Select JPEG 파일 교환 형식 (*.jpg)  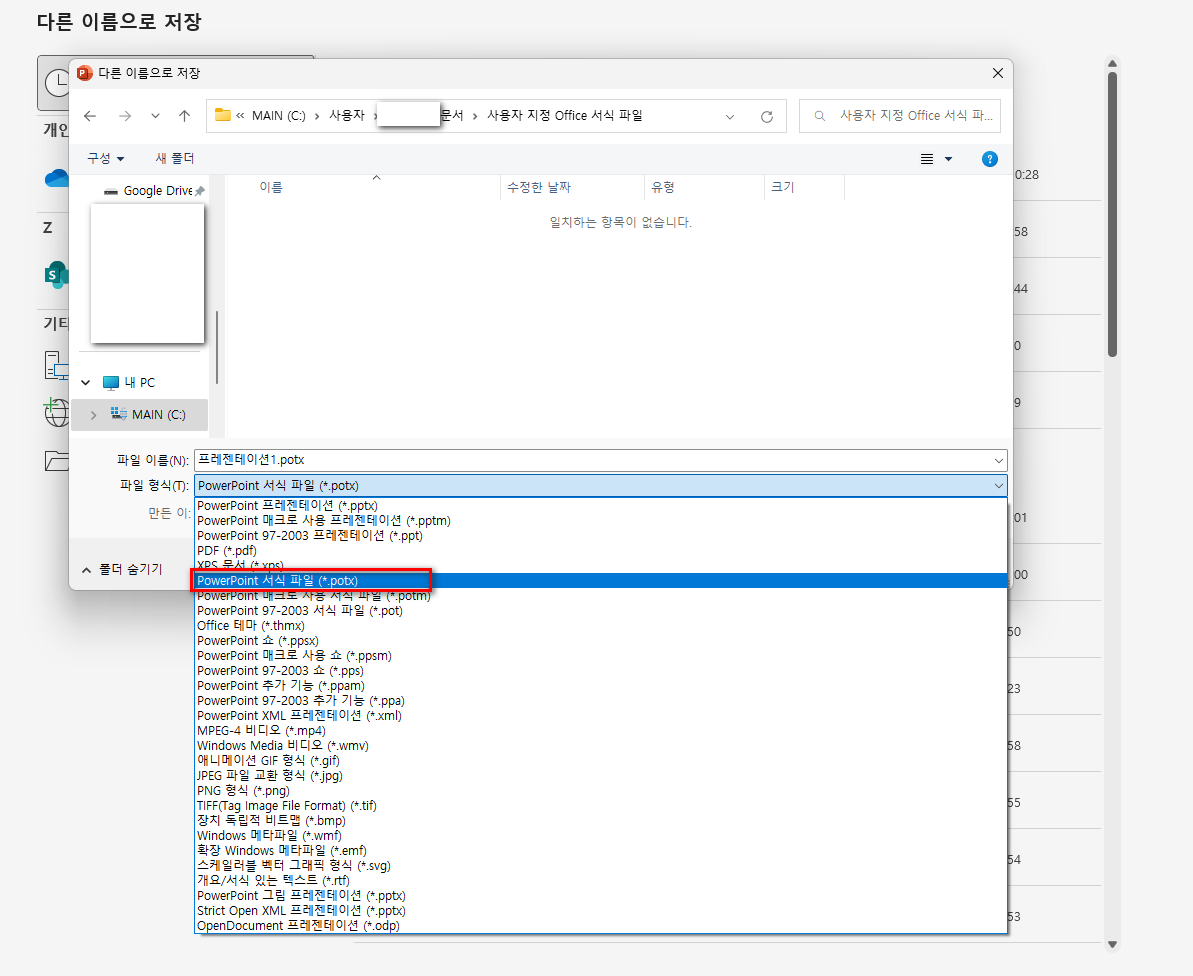click(x=601, y=776)
